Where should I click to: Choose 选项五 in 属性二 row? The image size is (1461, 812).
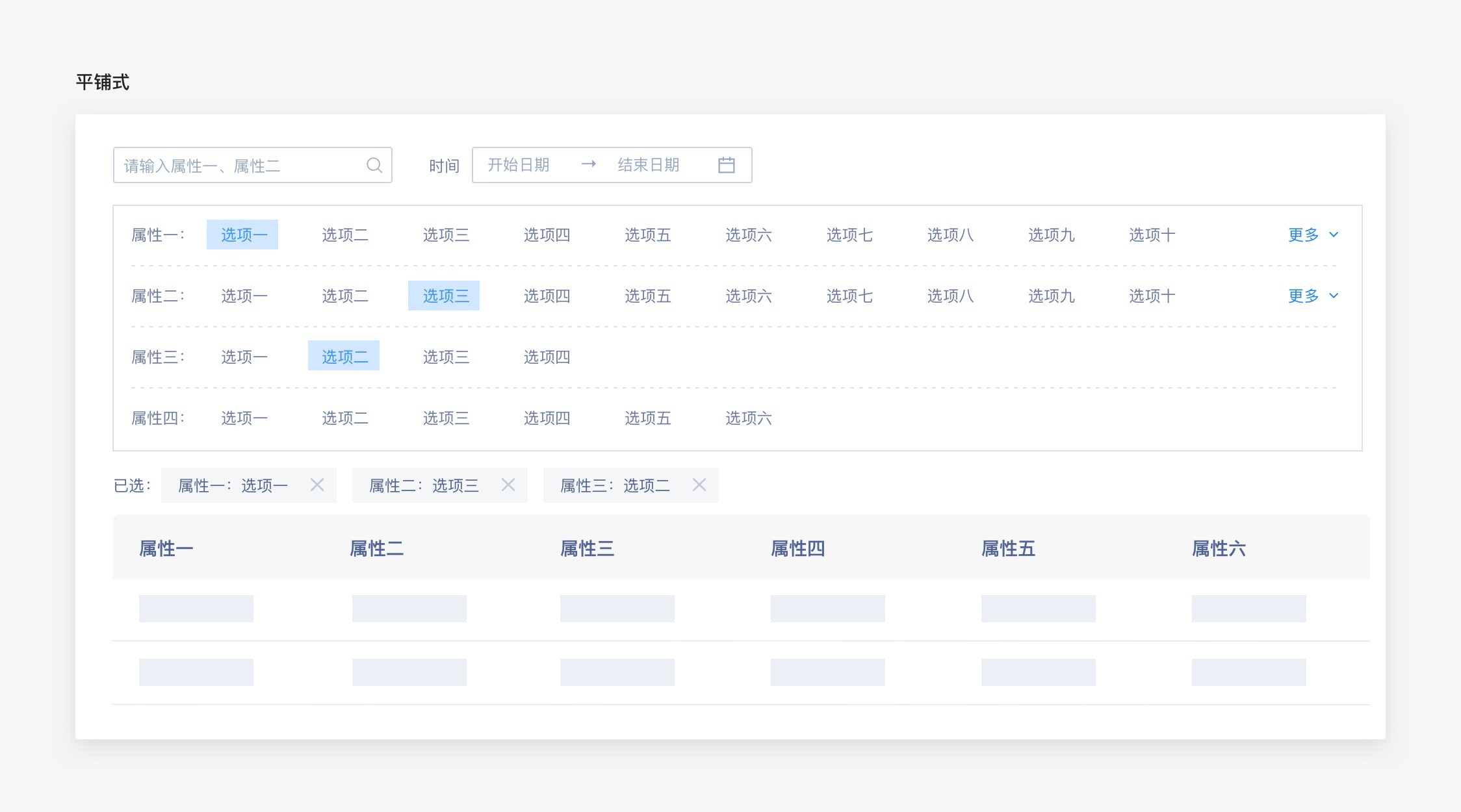(648, 296)
